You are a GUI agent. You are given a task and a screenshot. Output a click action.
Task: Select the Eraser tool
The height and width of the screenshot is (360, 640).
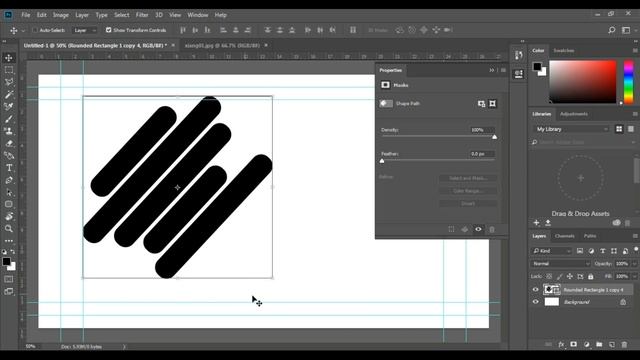coord(9,143)
